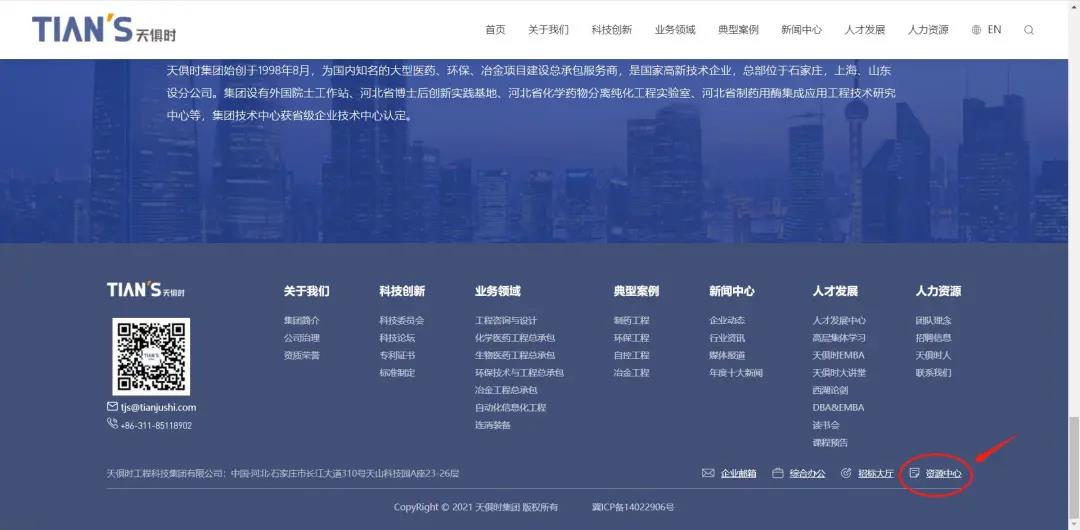The image size is (1080, 530).
Task: Open 联系我们 under footer 人力资源
Action: click(x=933, y=373)
